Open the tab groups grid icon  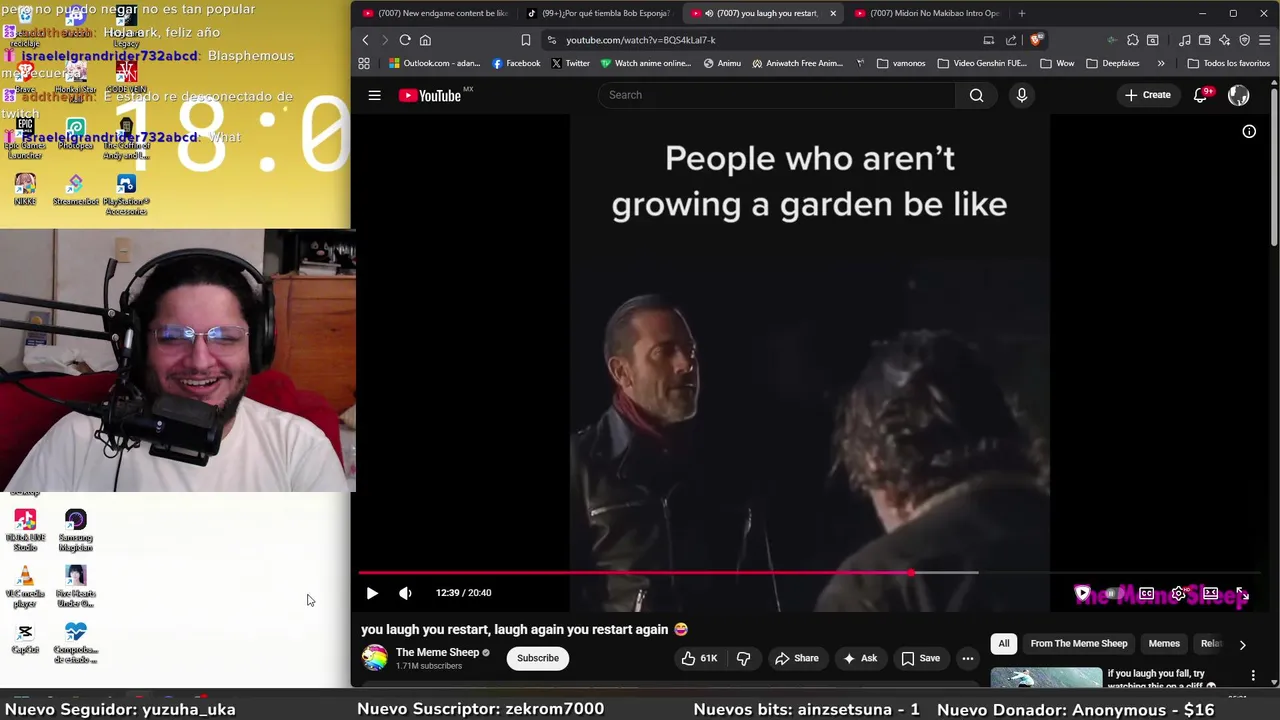click(x=364, y=63)
